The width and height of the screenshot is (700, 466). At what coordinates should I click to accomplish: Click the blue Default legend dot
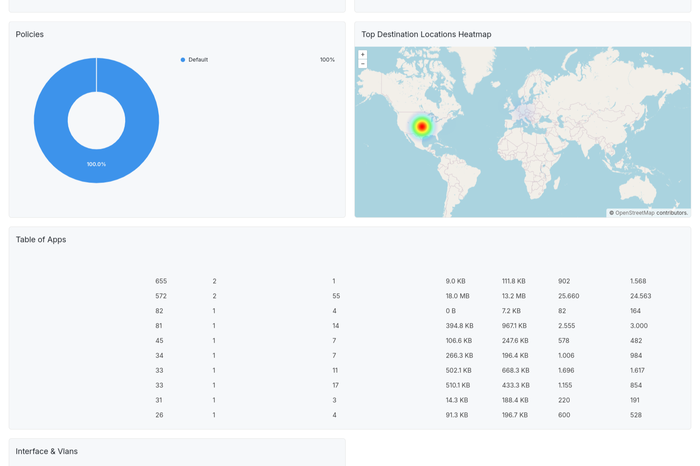coord(183,60)
